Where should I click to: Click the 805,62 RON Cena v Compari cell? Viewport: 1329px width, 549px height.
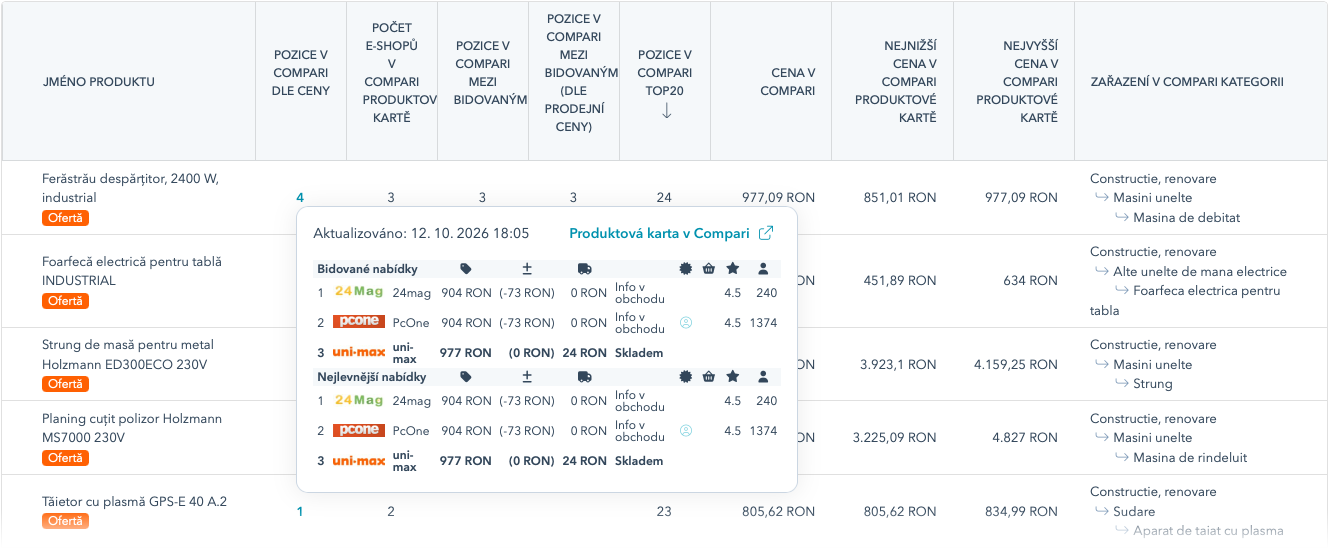click(x=779, y=511)
